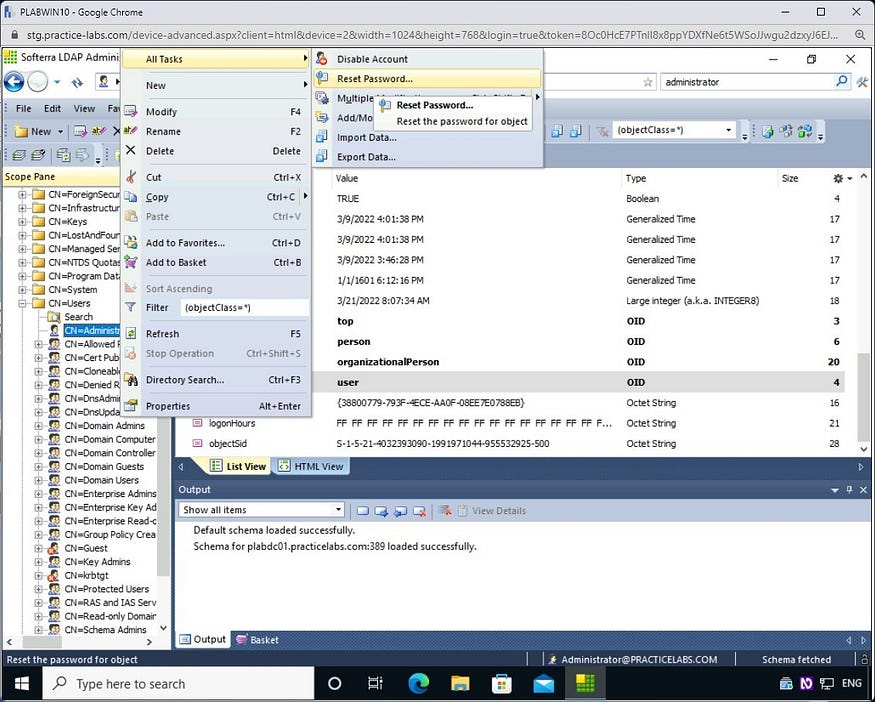Click the Windows taskbar search box
Image resolution: width=875 pixels, height=702 pixels.
click(179, 684)
